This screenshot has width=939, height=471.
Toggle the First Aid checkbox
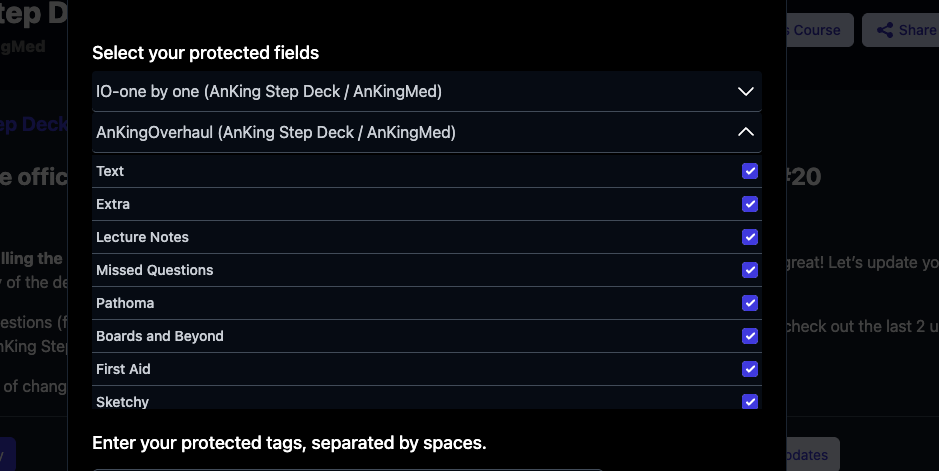coord(750,369)
